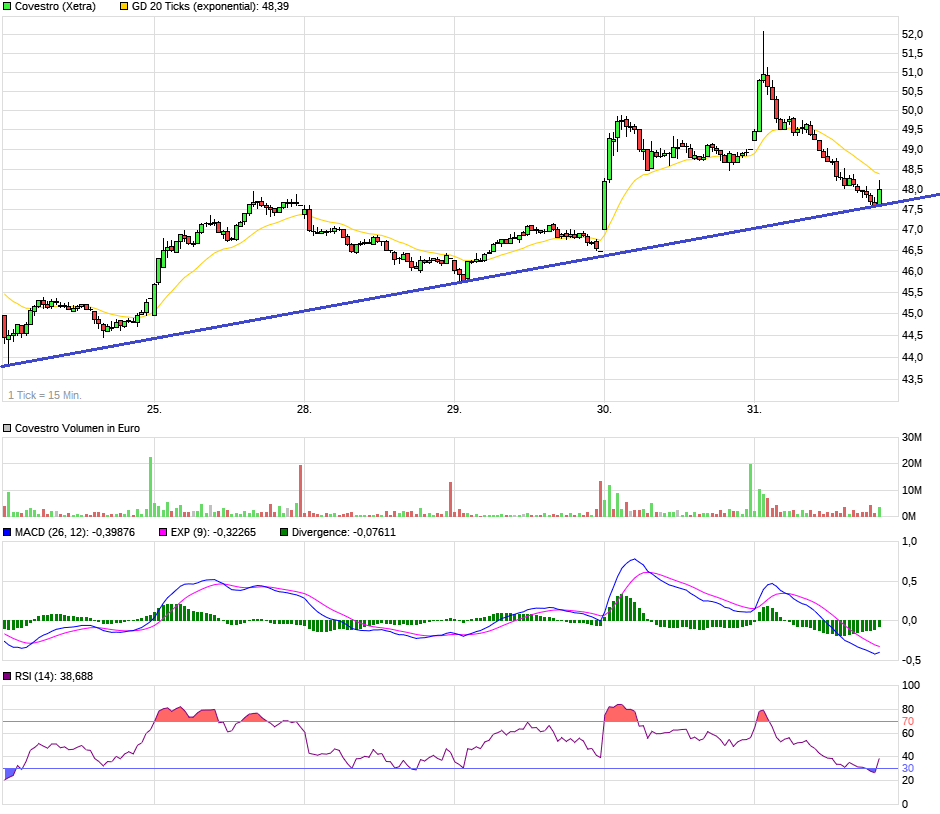Viewport: 940px width, 814px height.
Task: Click the blue MACD legend swatch
Action: tap(7, 532)
